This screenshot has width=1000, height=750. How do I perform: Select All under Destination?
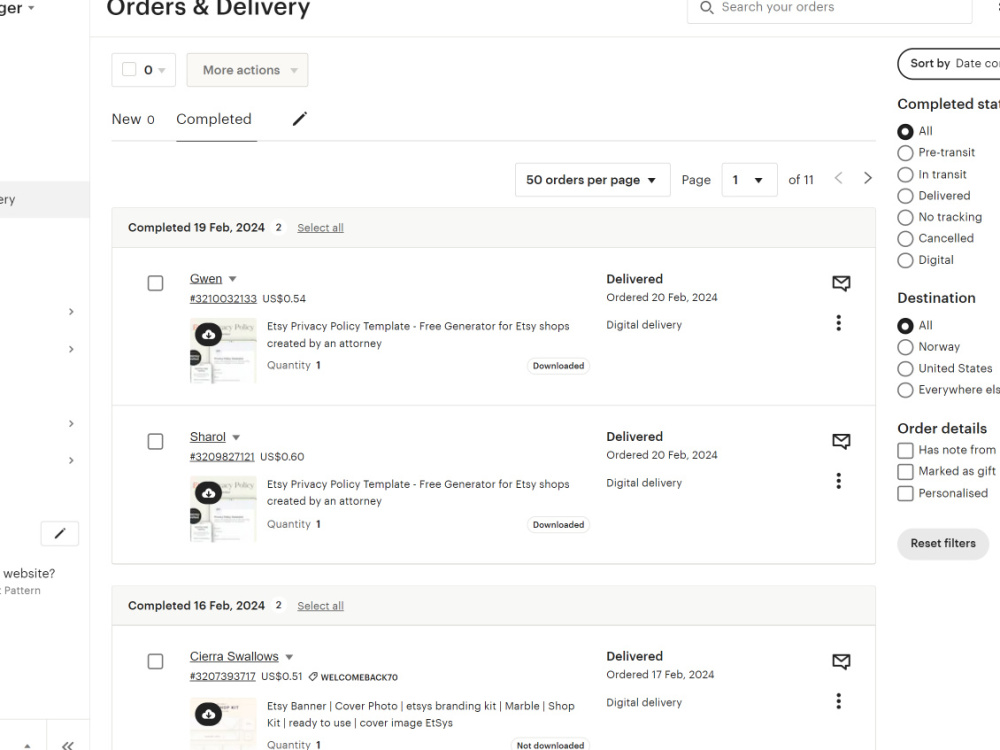(x=905, y=326)
